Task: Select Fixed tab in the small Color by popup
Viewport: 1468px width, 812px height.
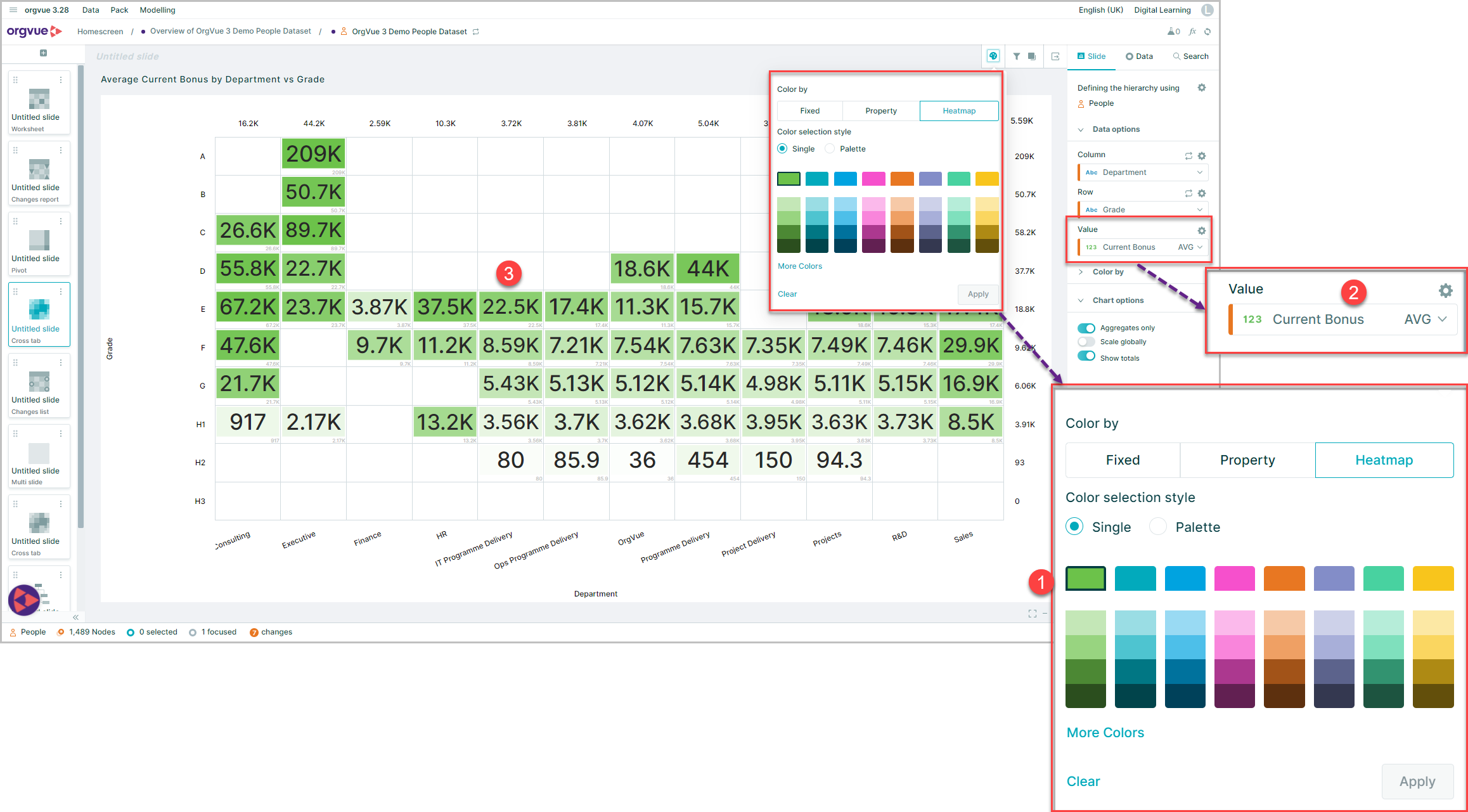Action: tap(810, 111)
